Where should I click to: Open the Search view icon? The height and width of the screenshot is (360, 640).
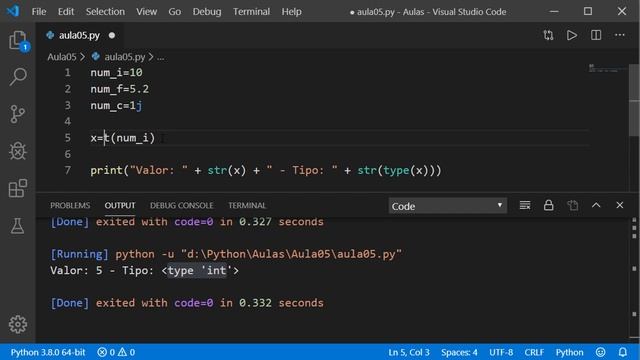pyautogui.click(x=18, y=76)
